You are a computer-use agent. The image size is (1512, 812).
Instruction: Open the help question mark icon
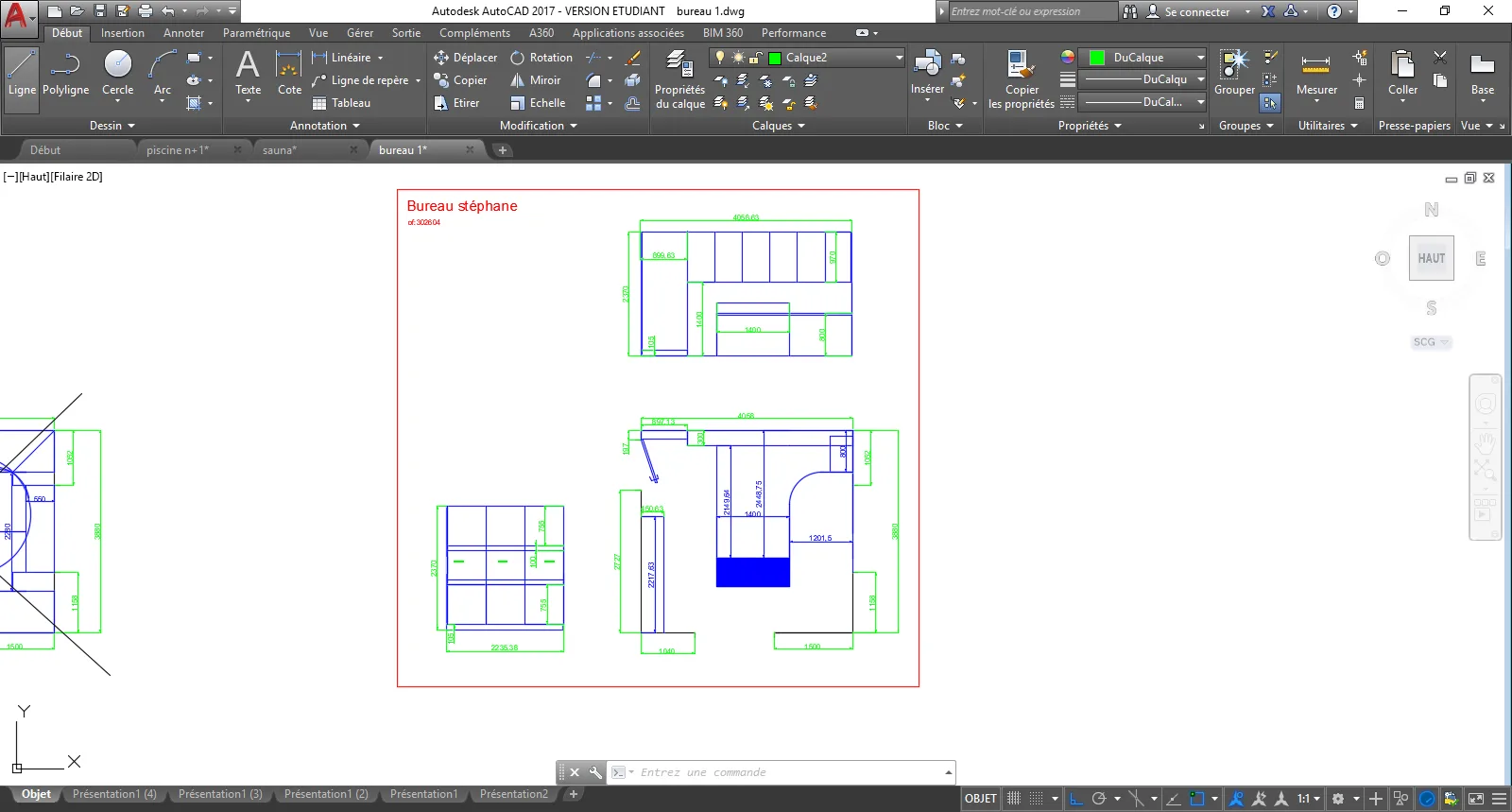point(1333,11)
